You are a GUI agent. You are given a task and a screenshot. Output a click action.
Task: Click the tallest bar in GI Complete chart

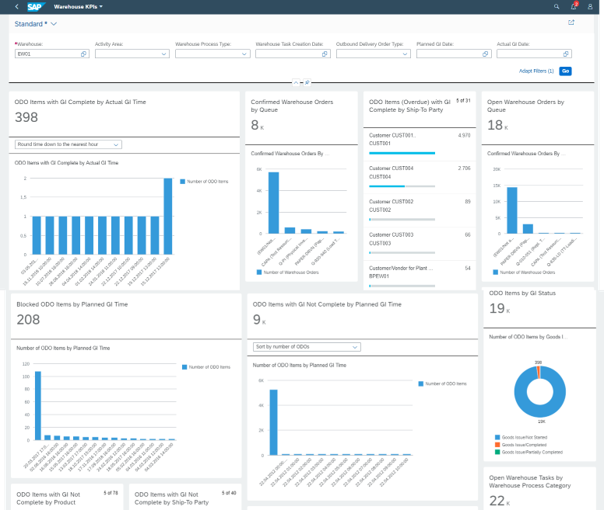(168, 216)
